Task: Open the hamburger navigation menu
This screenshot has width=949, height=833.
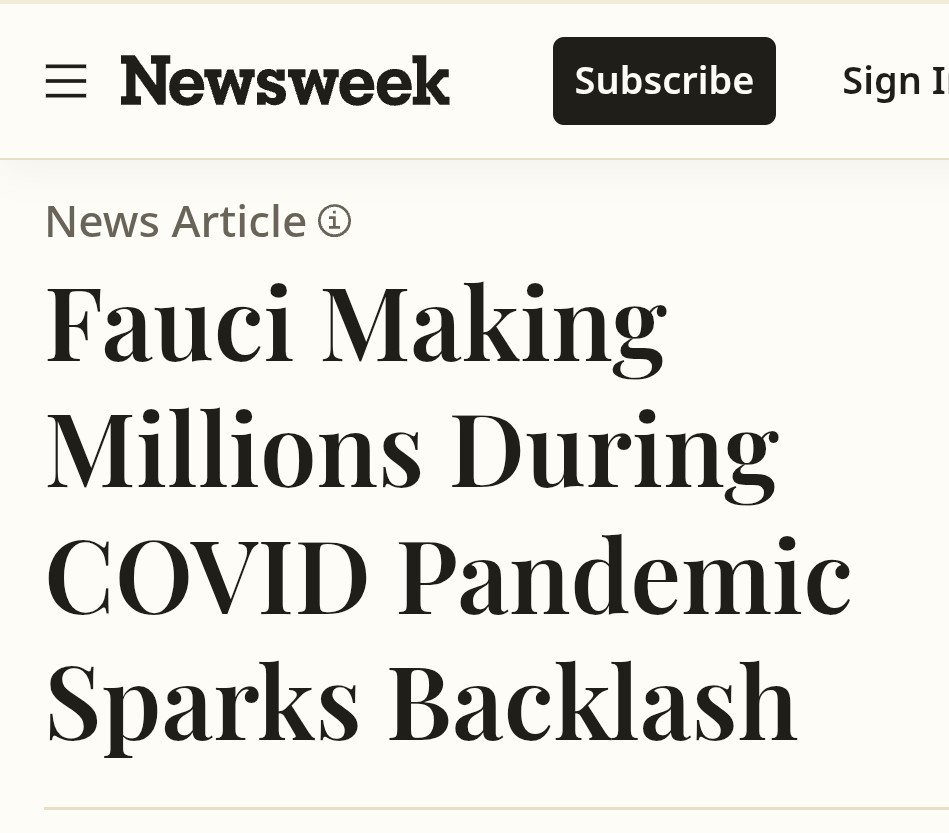Action: [66, 81]
